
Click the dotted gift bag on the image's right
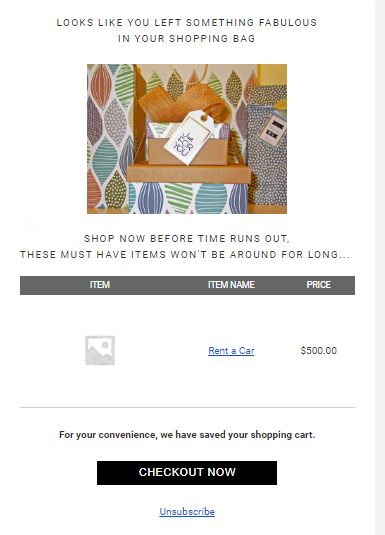coord(266,145)
